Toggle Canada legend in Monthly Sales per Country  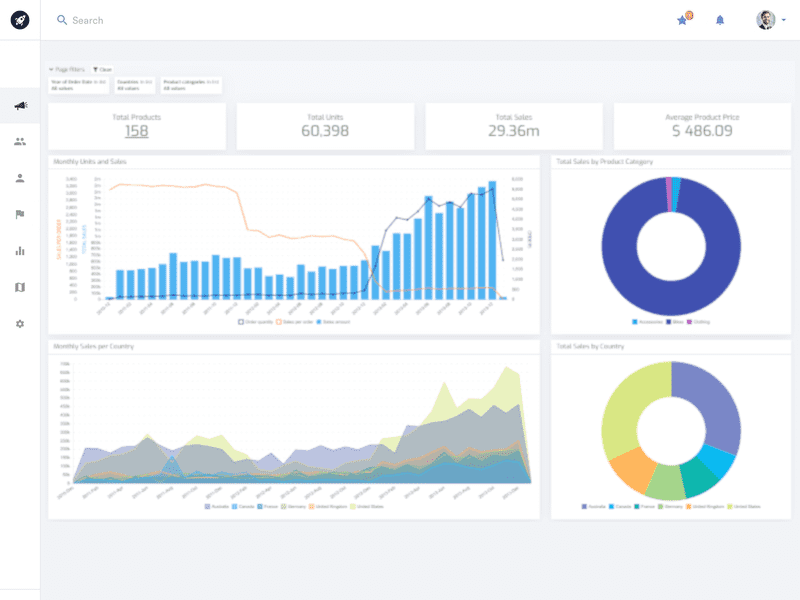(x=243, y=507)
